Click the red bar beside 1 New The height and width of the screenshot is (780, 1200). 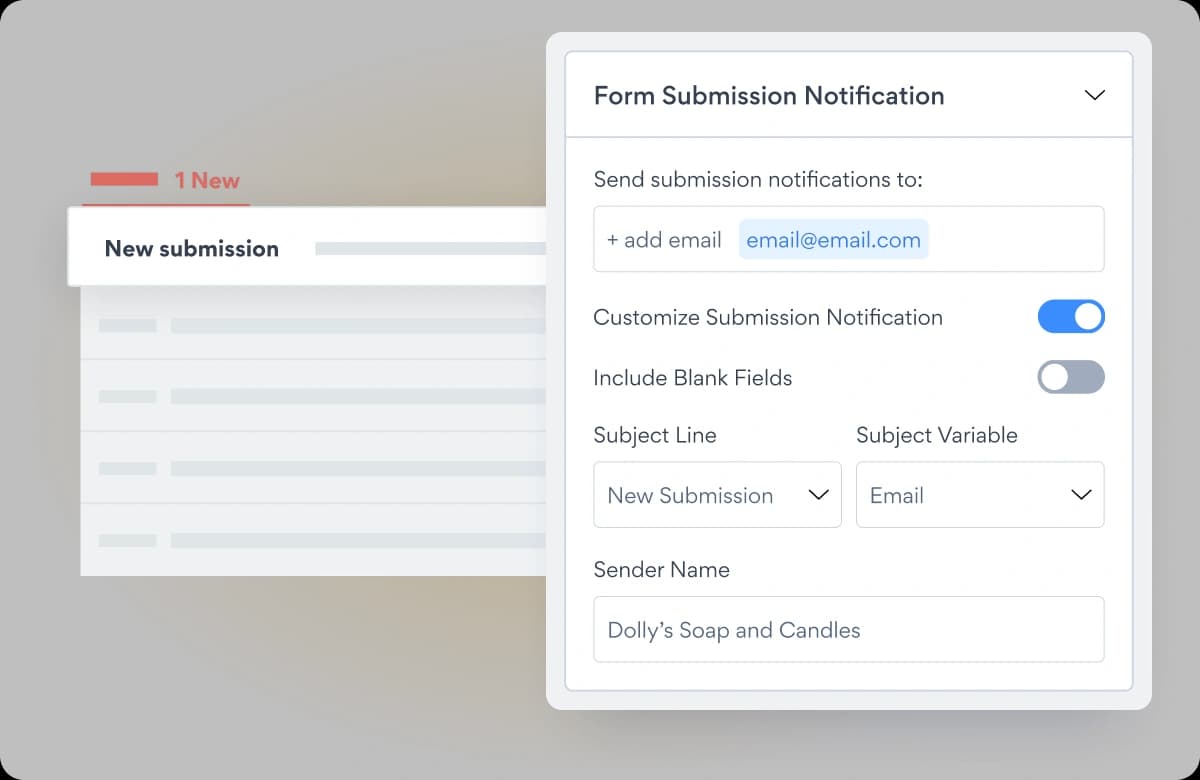(124, 179)
